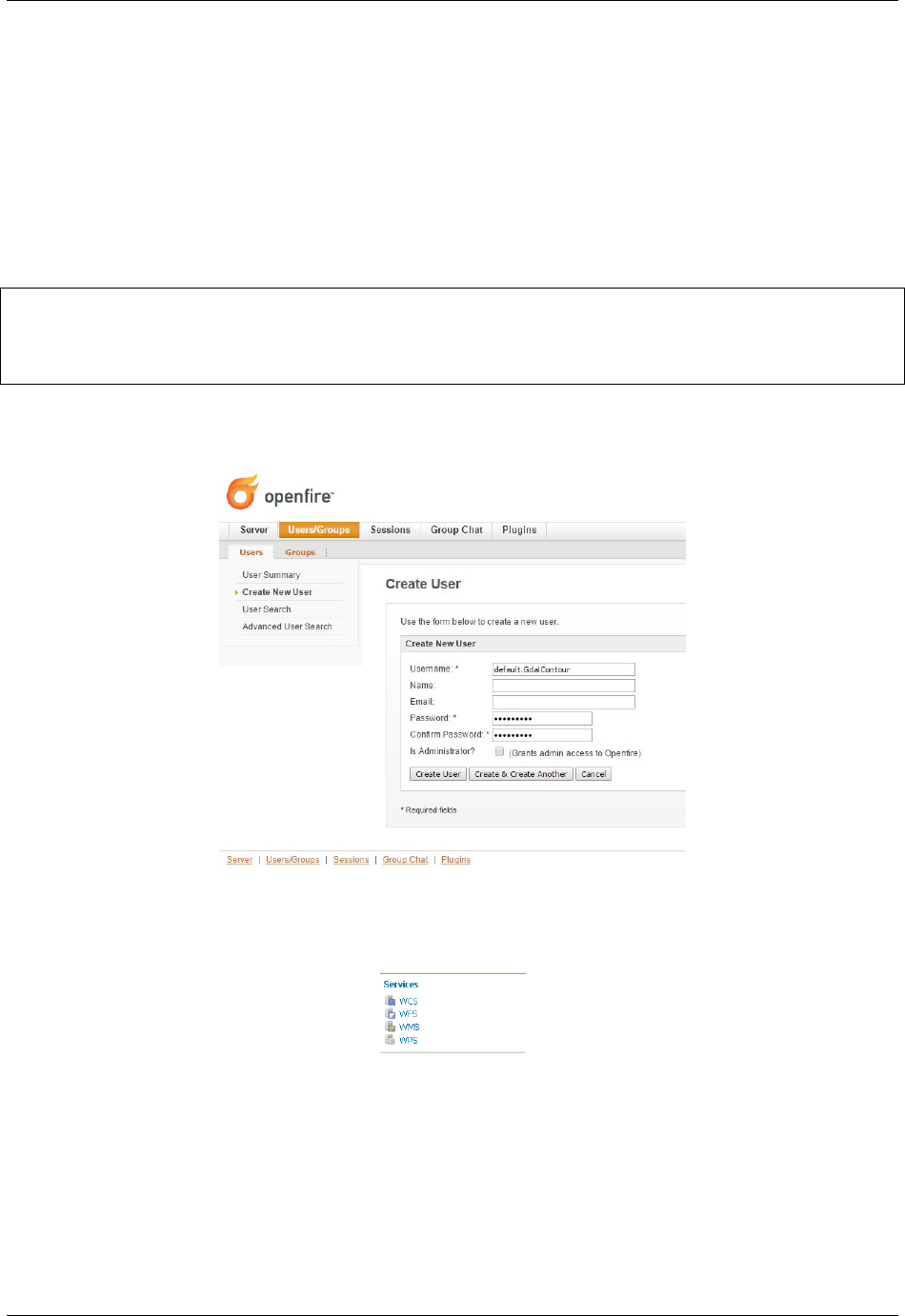
Task: Open User Summary in sidebar
Action: click(271, 575)
